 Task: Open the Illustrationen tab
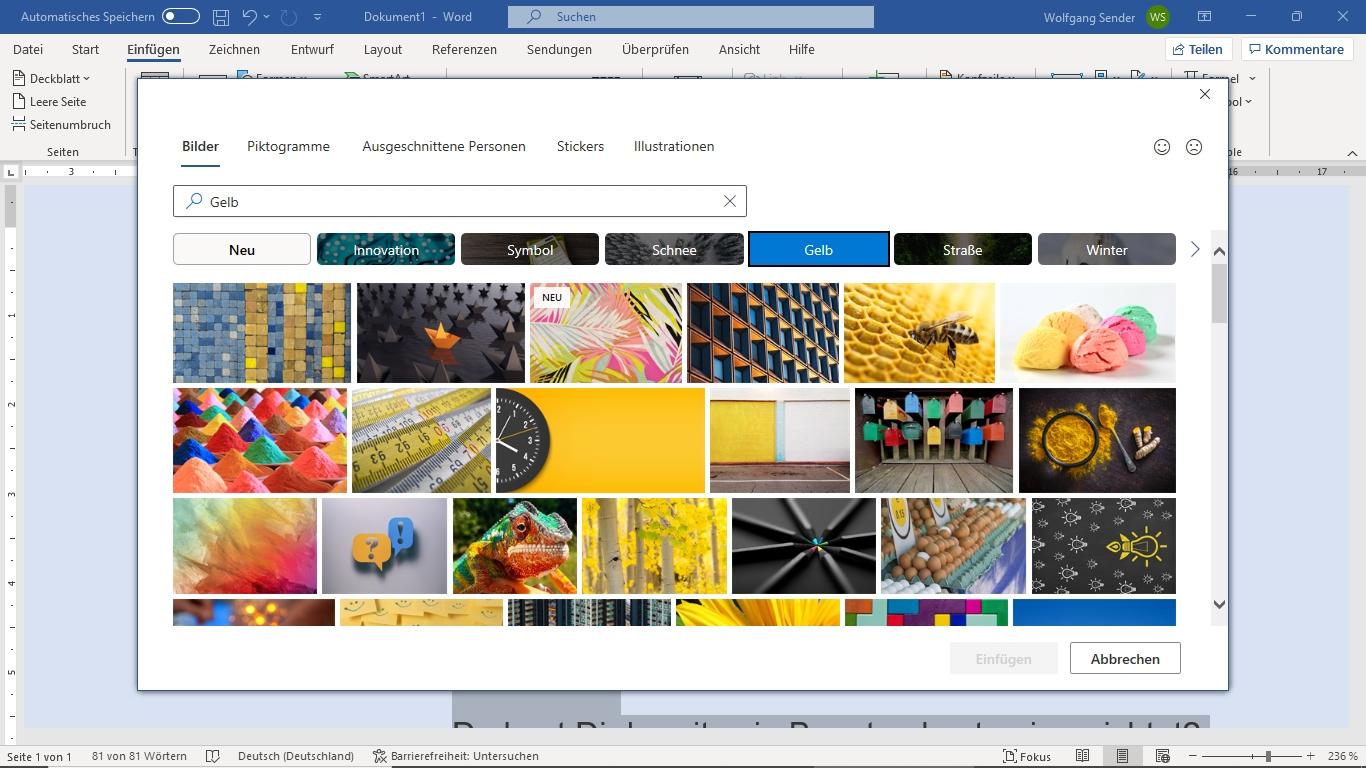673,146
